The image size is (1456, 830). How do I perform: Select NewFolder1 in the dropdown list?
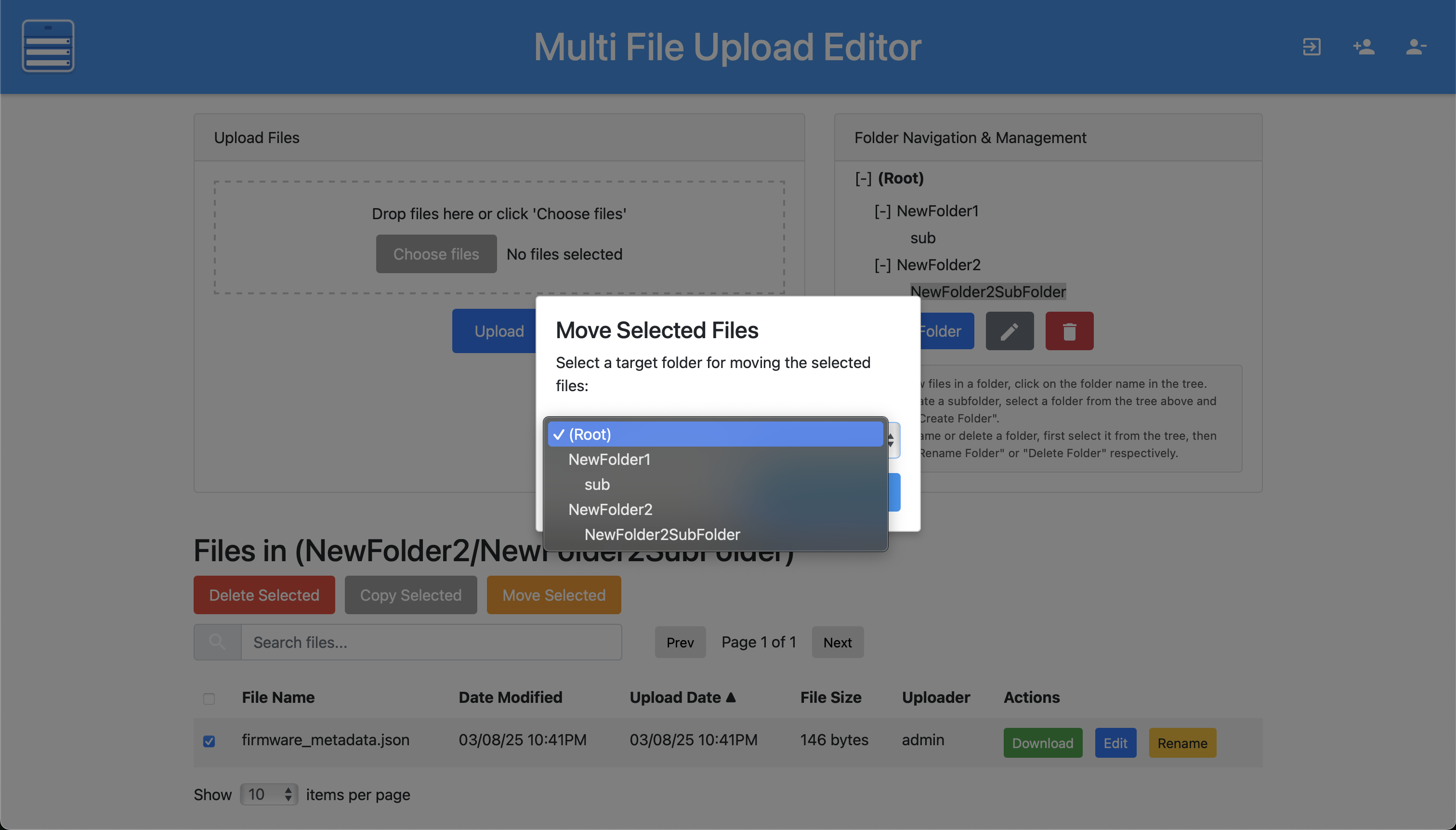coord(609,460)
